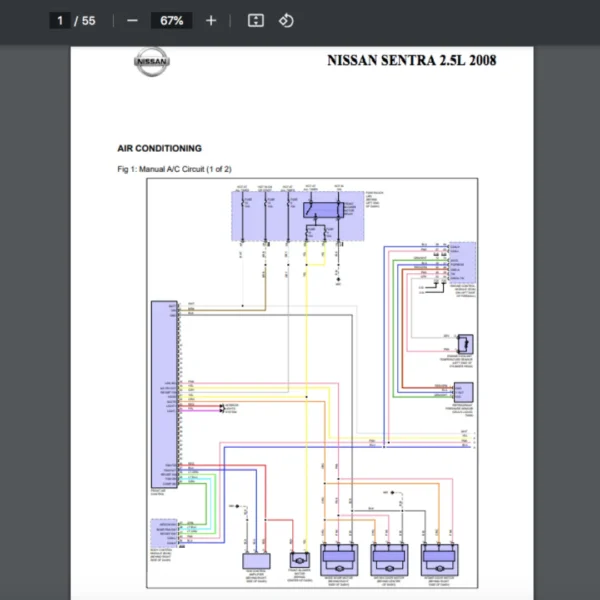
Task: Click the refrigerant pressure sensor box
Action: click(x=463, y=391)
